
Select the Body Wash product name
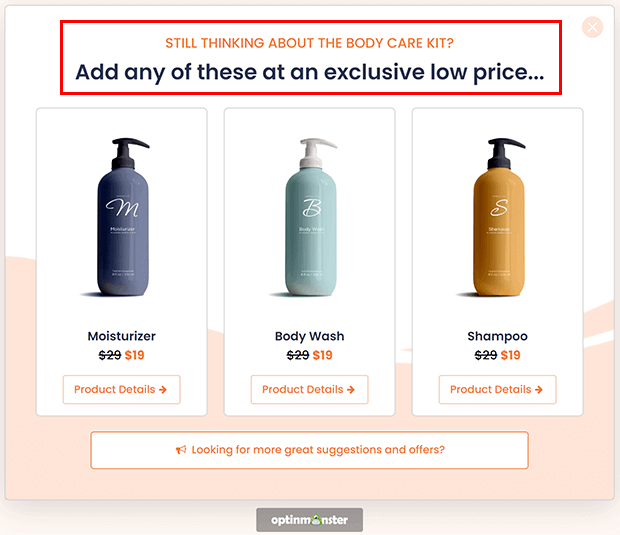310,336
